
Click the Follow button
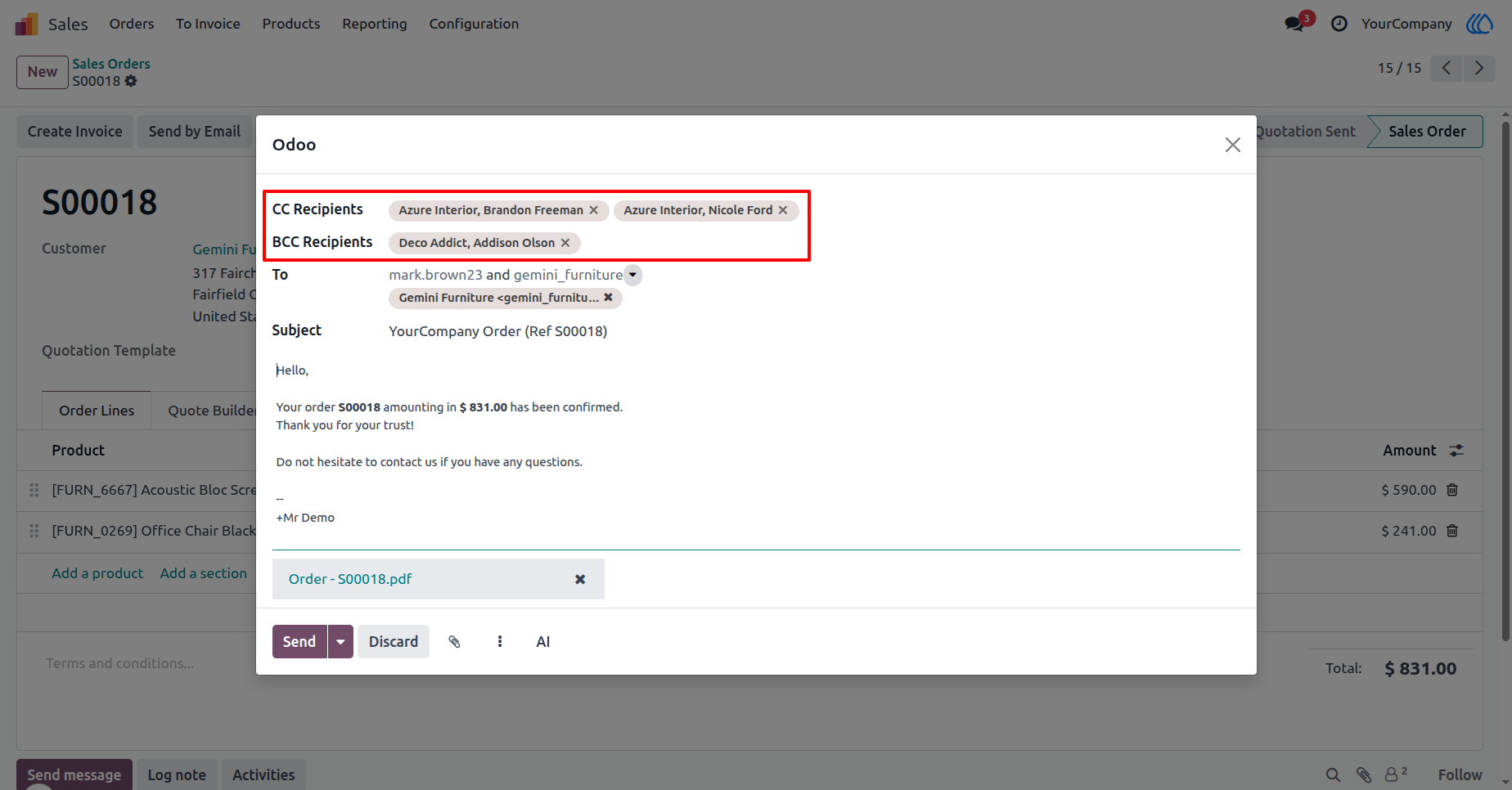click(1460, 774)
